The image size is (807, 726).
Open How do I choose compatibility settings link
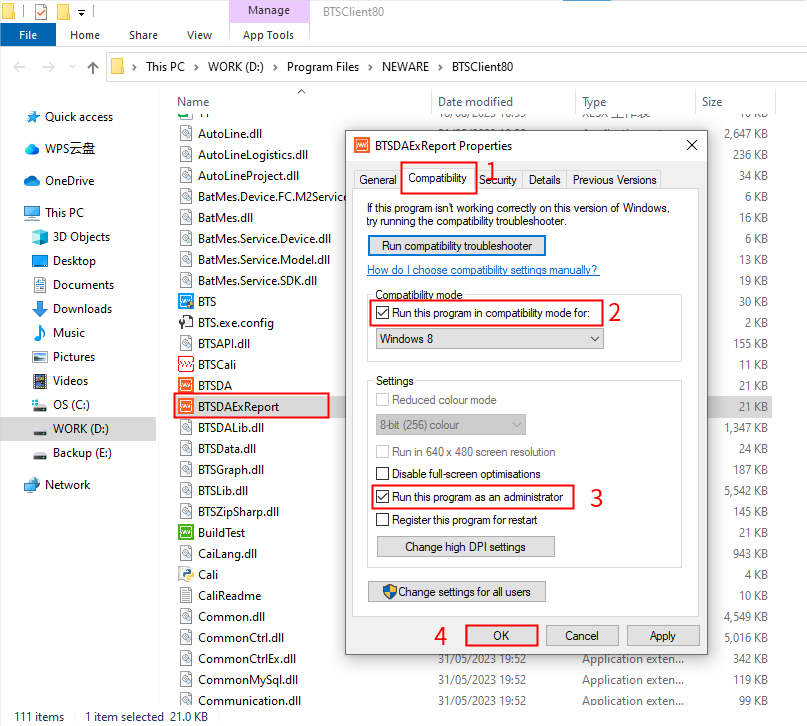pyautogui.click(x=482, y=270)
